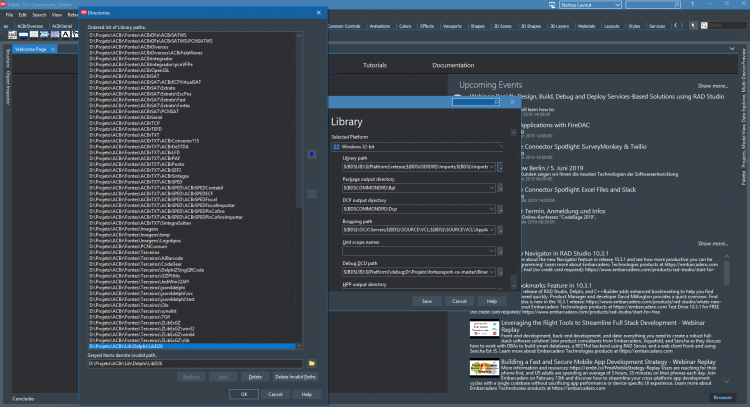
Task: Click the Label component icon in palette
Action: (66, 34)
